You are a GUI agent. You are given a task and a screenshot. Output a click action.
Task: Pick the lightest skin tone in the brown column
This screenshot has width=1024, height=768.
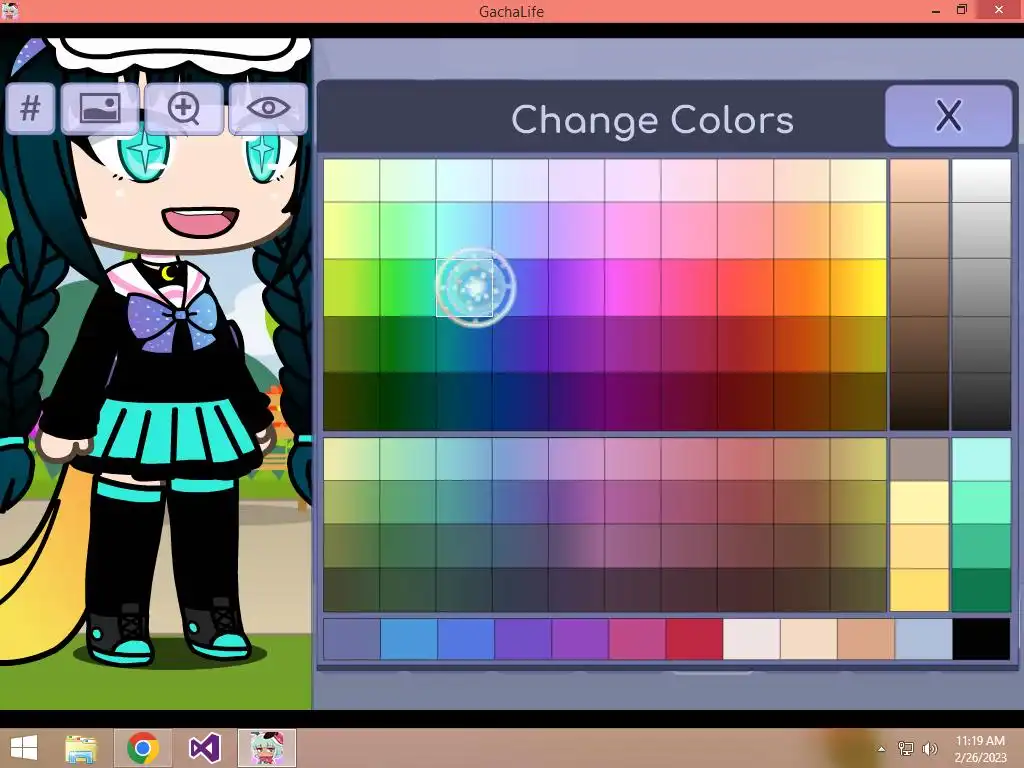click(x=920, y=180)
